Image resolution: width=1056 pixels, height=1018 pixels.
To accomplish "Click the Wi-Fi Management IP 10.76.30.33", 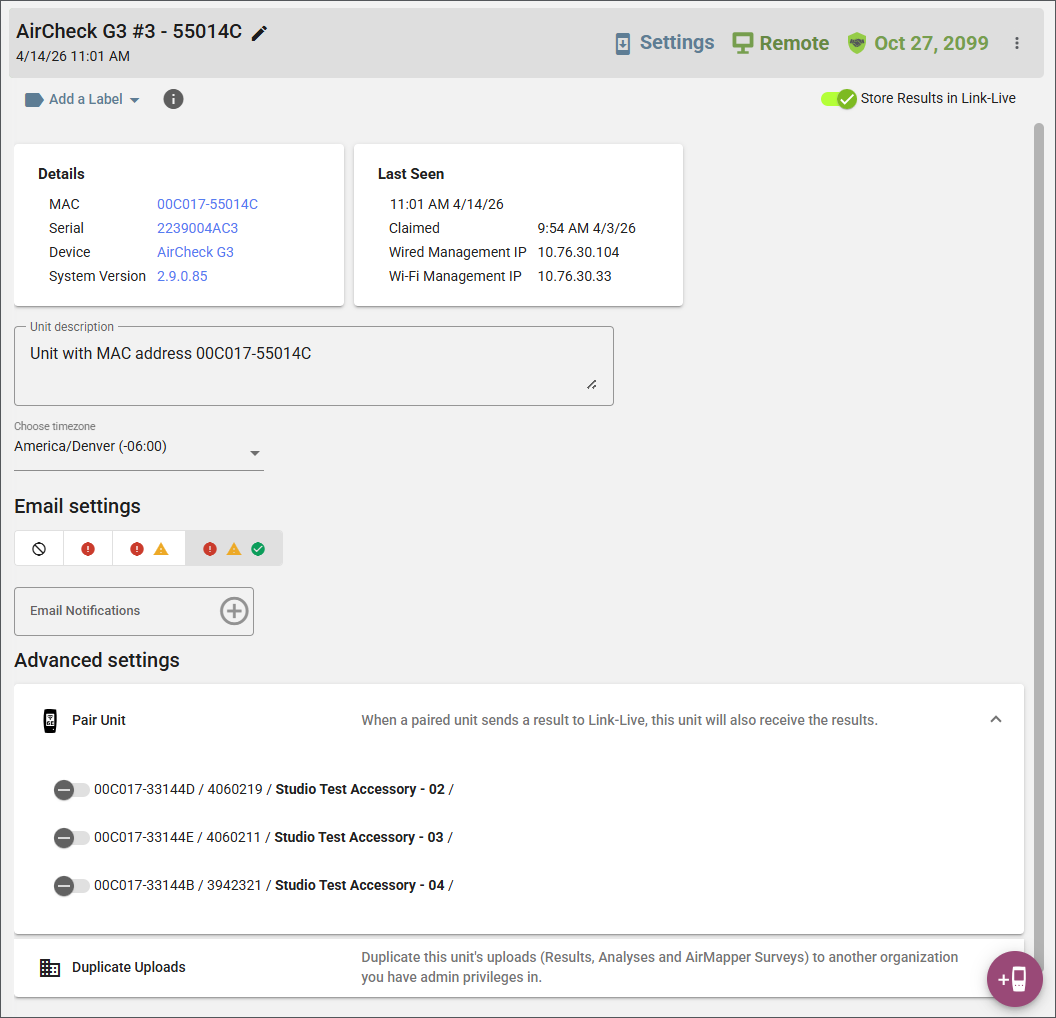I will (x=574, y=276).
